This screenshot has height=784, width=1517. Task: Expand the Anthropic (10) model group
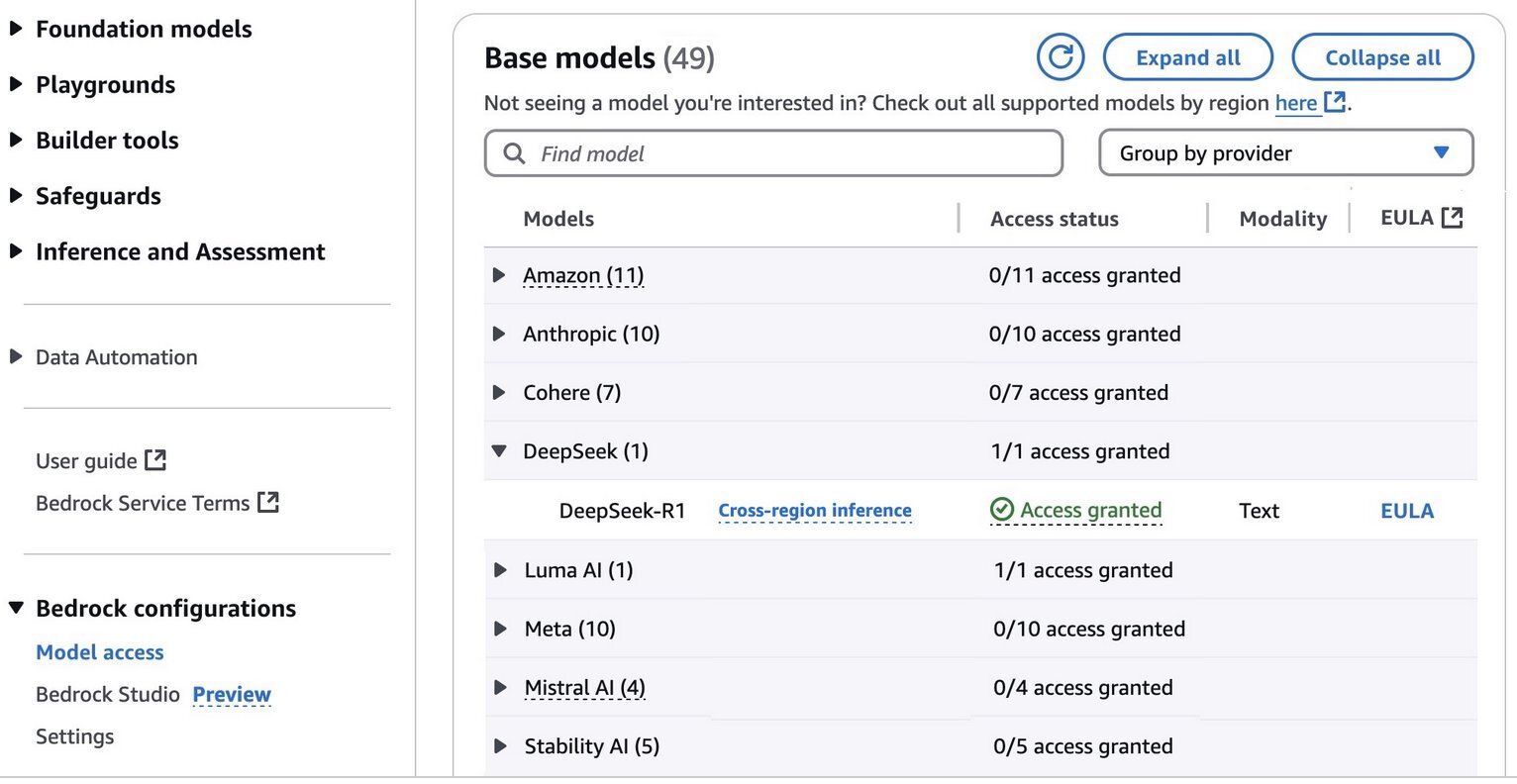click(x=500, y=334)
